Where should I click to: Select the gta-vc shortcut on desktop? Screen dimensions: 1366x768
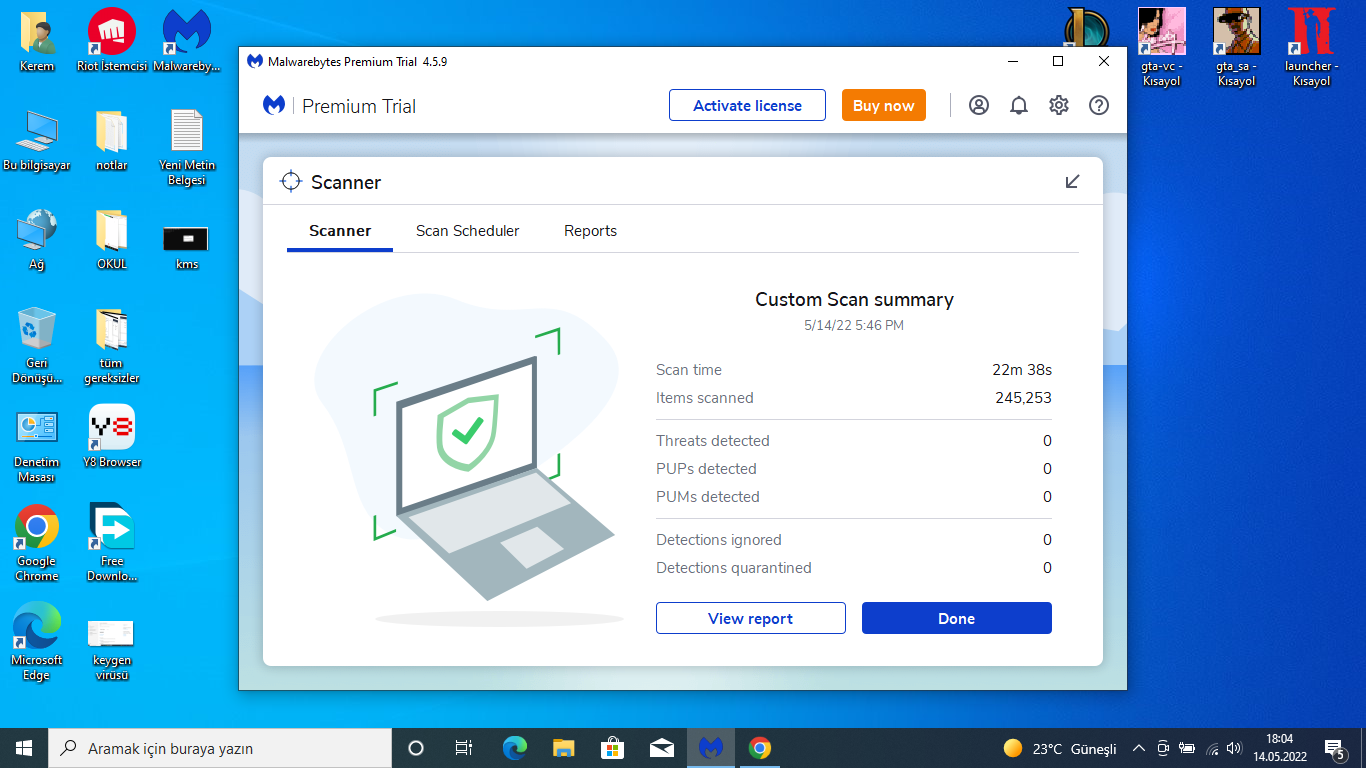(x=1162, y=47)
